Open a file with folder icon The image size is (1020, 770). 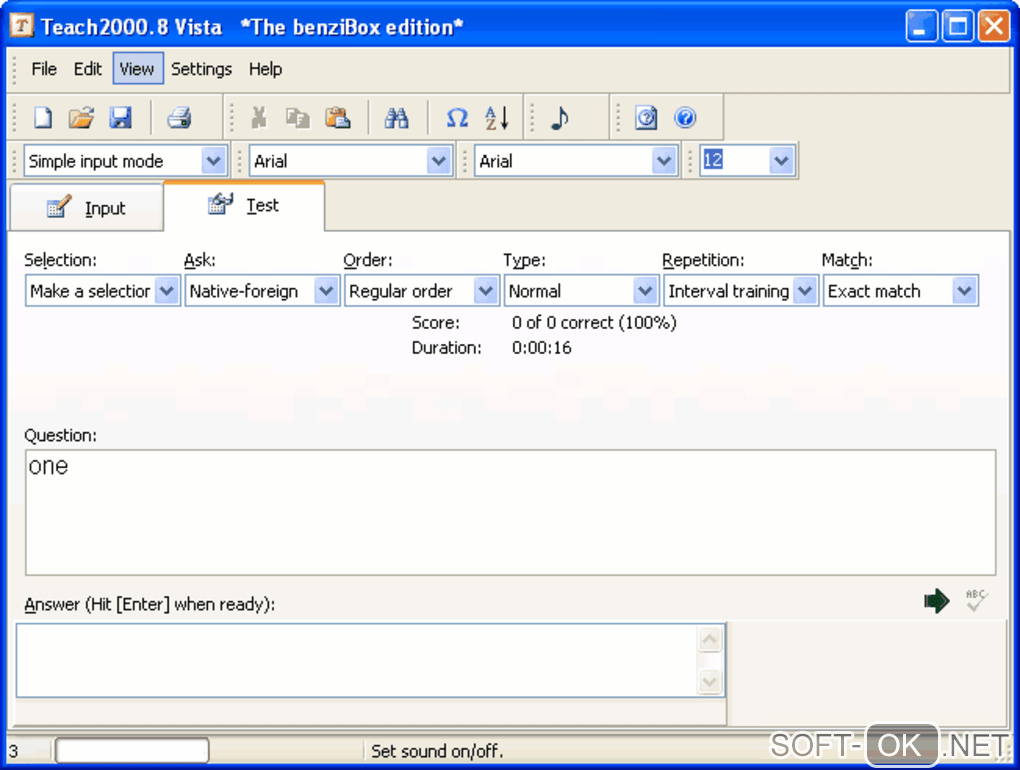pos(82,118)
